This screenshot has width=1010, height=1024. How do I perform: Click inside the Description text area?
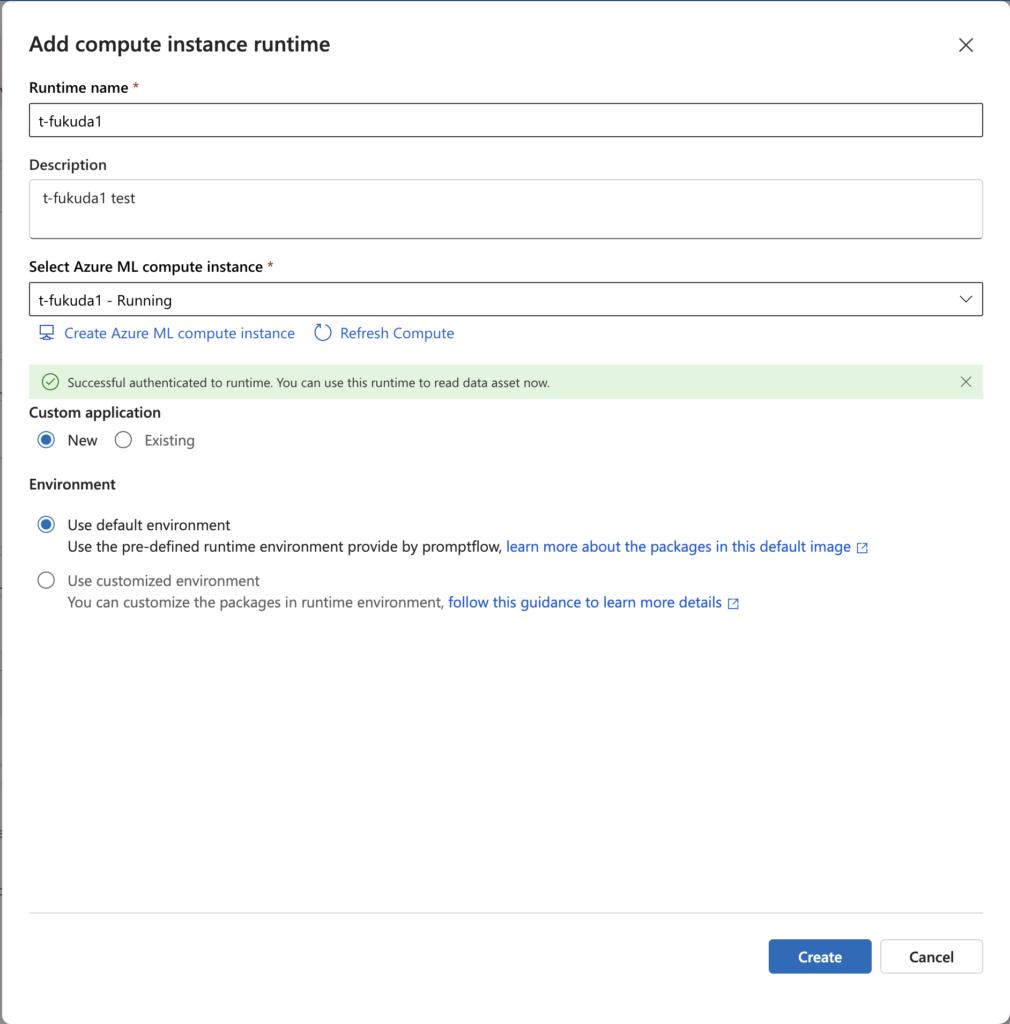tap(505, 209)
